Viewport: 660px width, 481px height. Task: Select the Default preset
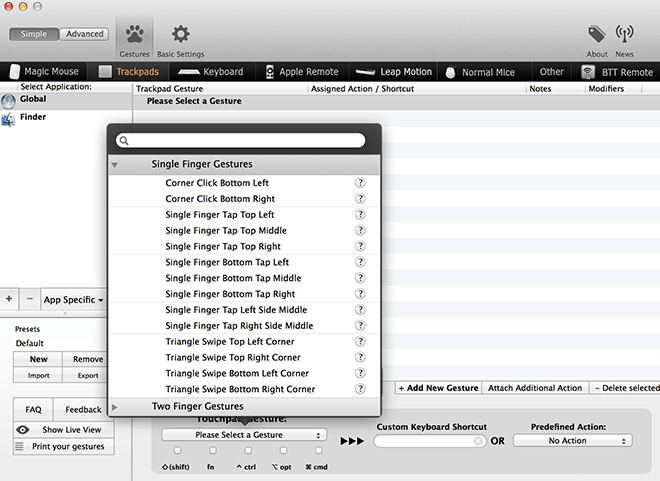29,343
